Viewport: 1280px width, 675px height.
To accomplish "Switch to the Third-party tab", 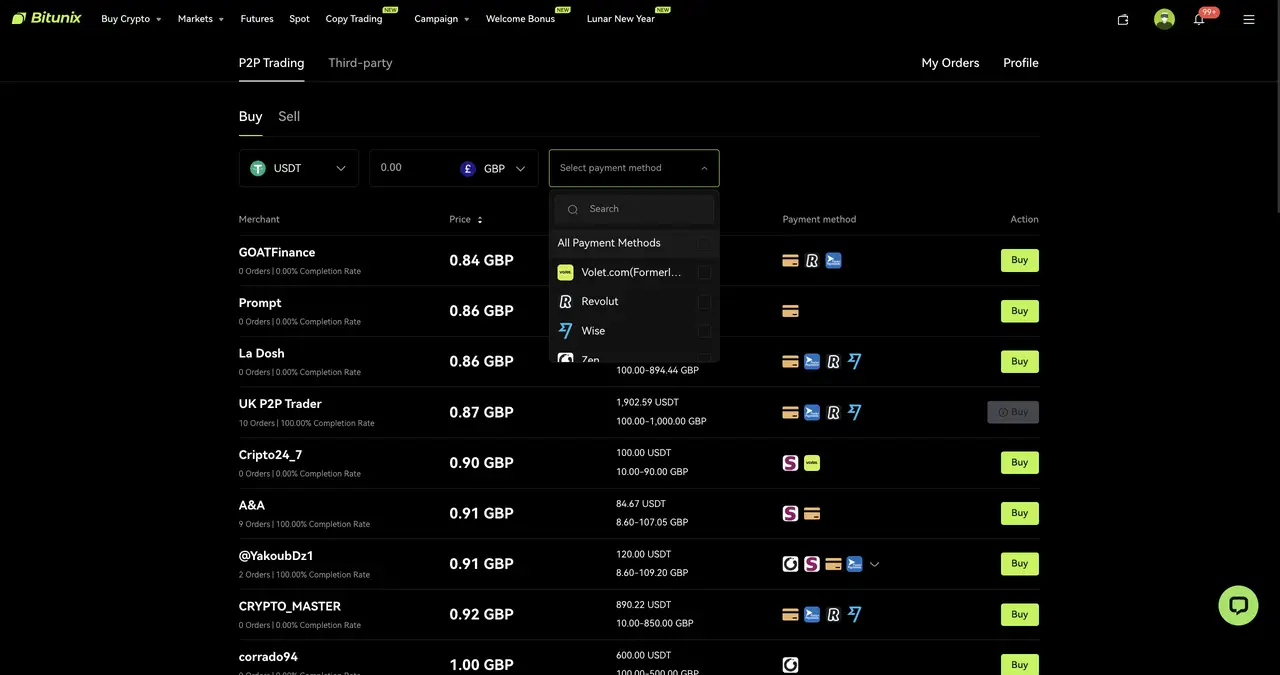I will point(360,62).
